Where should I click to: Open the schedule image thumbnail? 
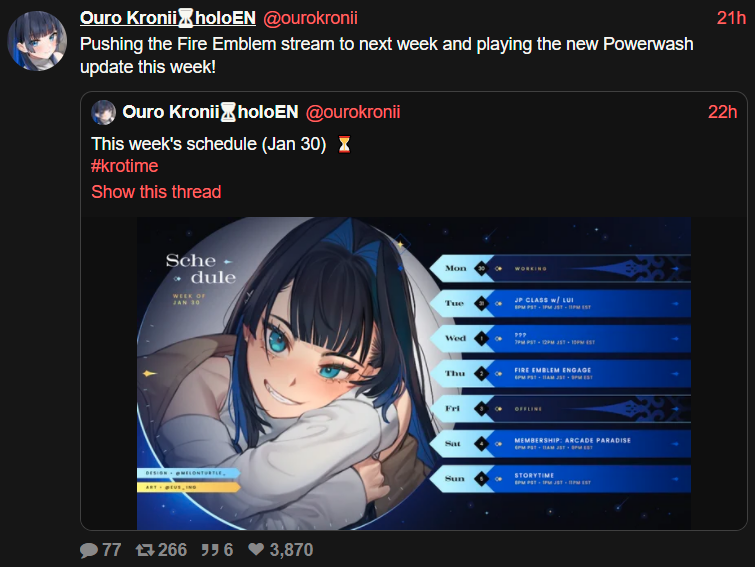(414, 374)
